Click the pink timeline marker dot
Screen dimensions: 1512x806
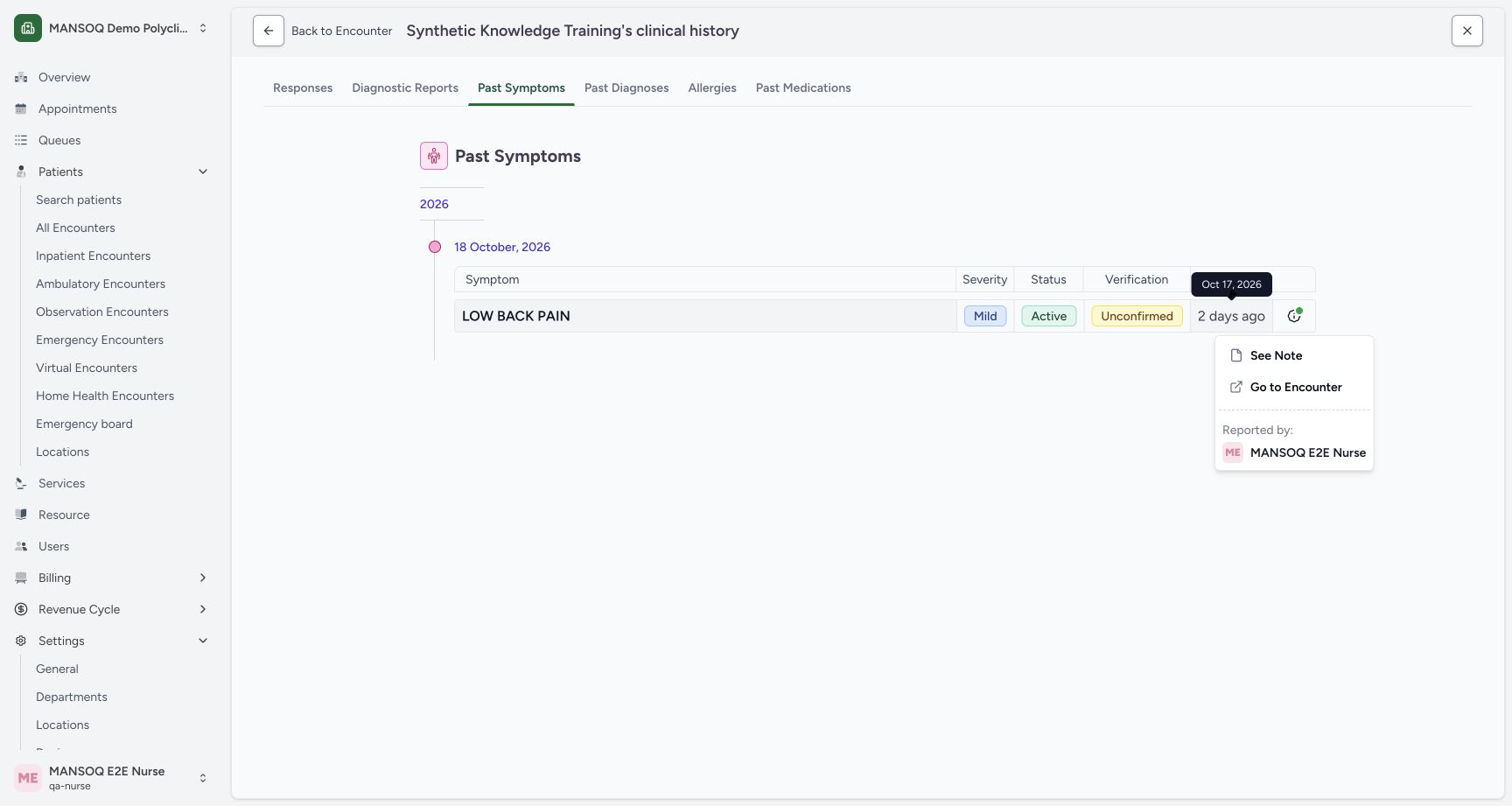coord(435,247)
